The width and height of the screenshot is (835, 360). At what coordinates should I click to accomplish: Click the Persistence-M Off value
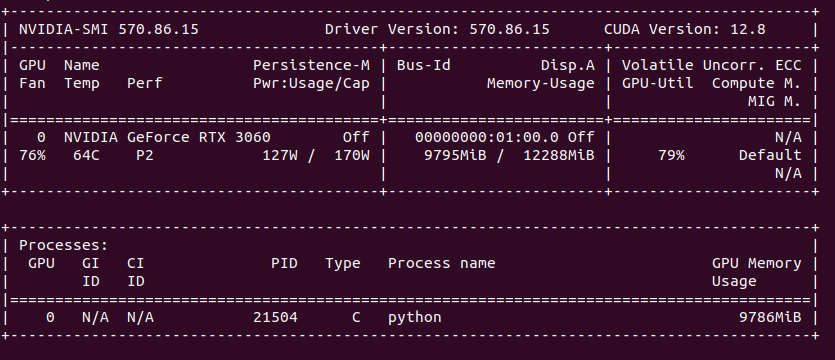356,137
